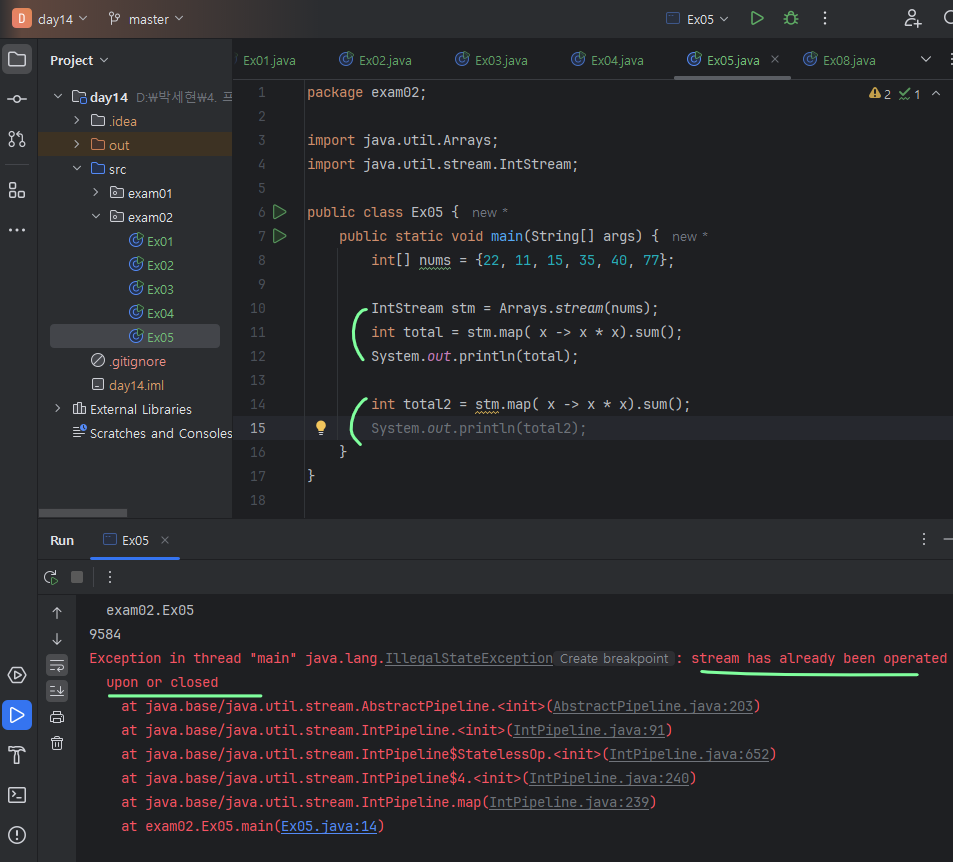This screenshot has width=953, height=862.
Task: Select .gitignore file in project tree
Action: pos(129,361)
